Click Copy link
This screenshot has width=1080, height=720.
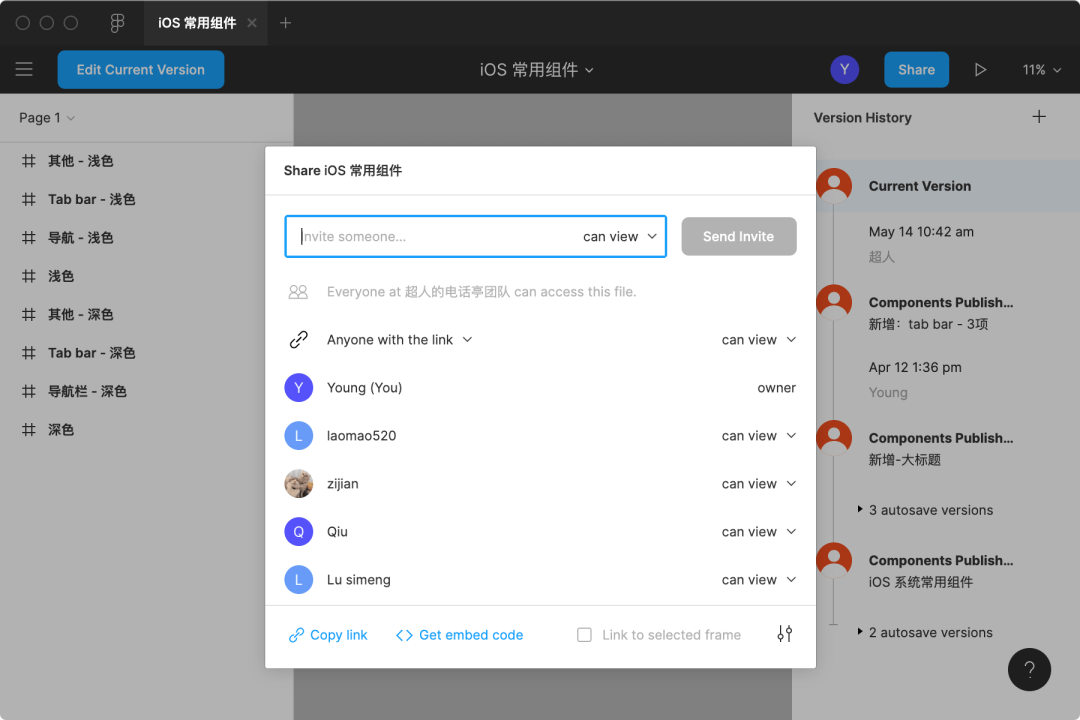328,635
